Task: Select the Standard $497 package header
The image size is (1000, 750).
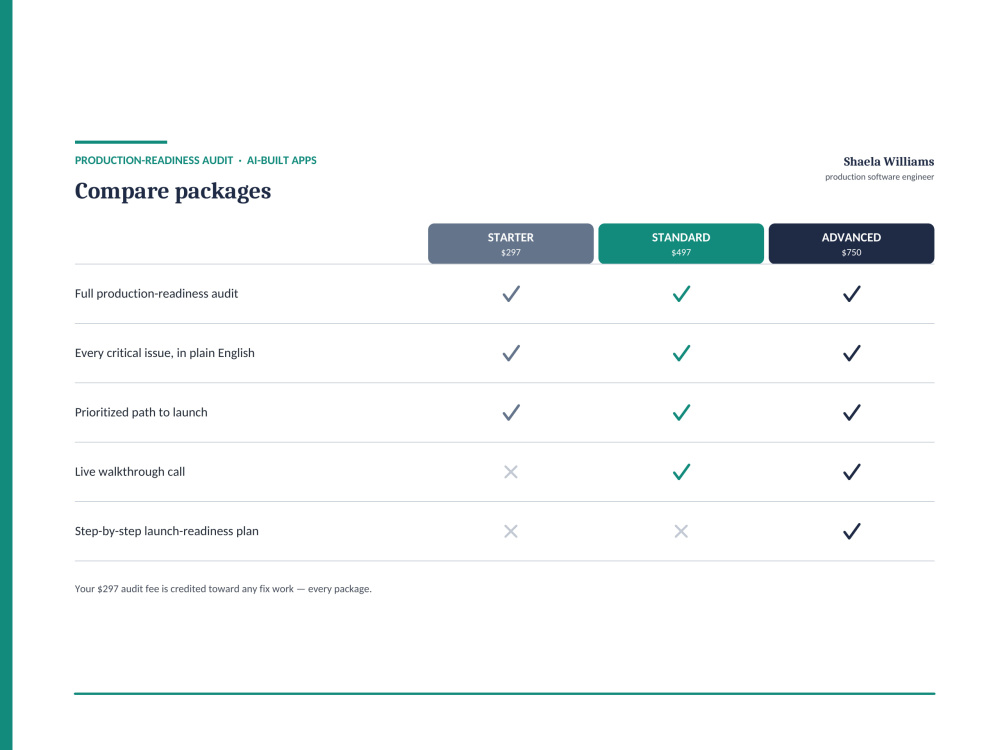Action: pos(681,244)
